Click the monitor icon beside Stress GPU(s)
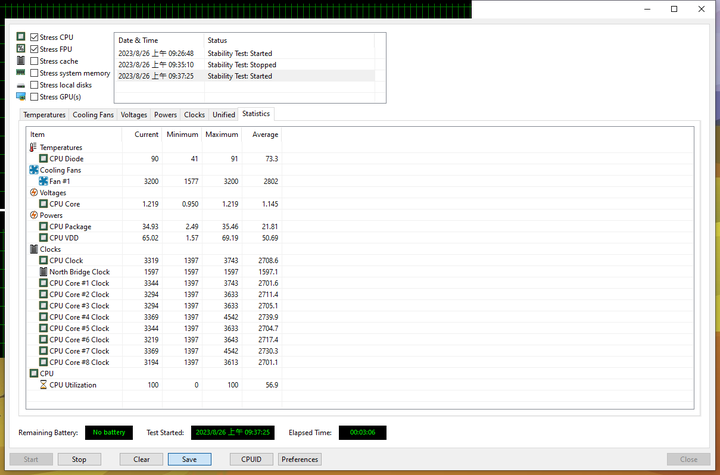The width and height of the screenshot is (720, 475). 21,96
